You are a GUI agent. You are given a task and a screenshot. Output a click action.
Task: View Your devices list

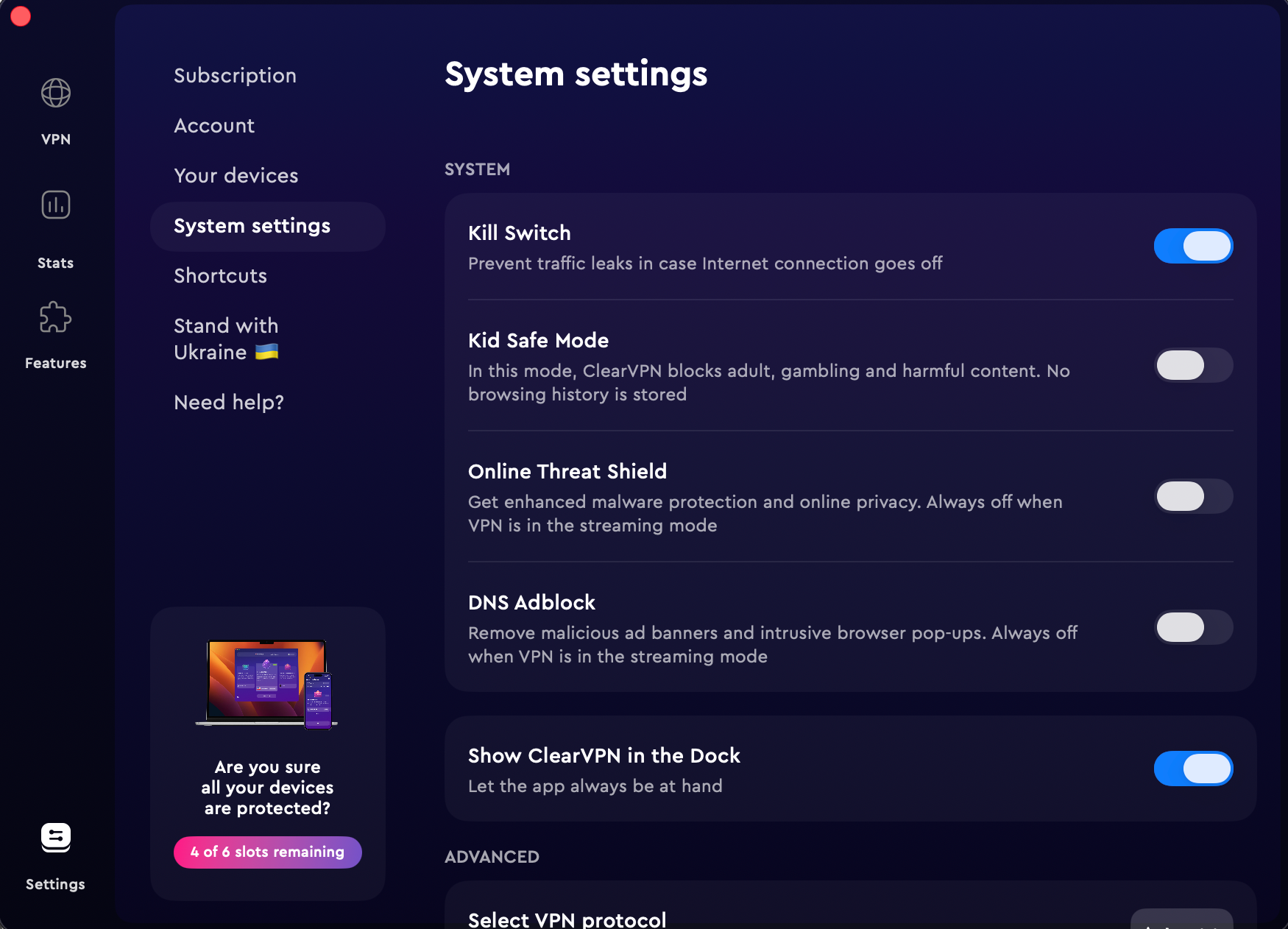tap(236, 175)
